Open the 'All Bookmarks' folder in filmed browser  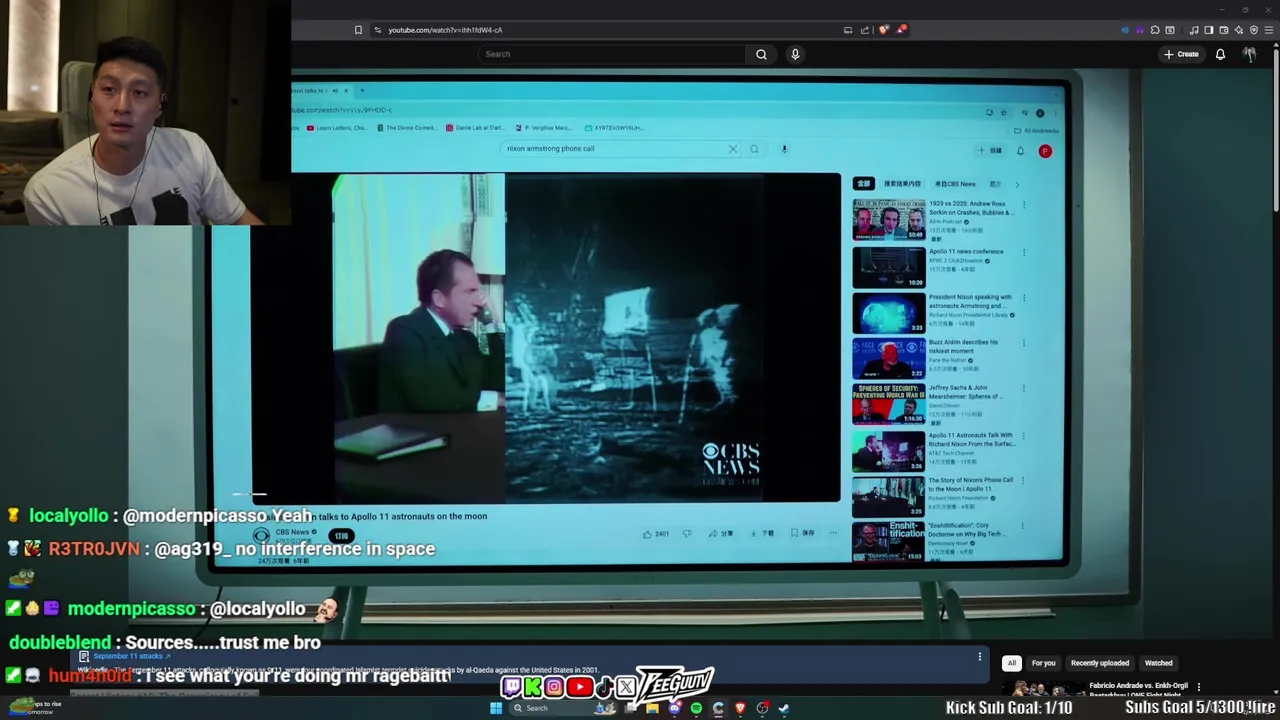click(1036, 131)
